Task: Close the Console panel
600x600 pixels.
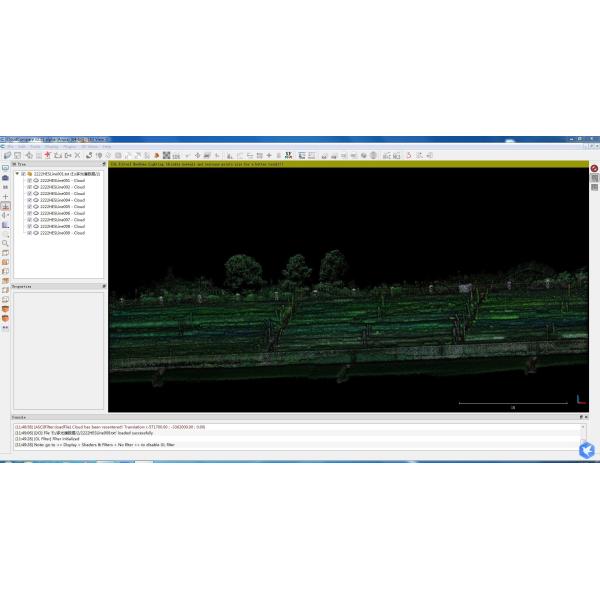Action: pyautogui.click(x=586, y=417)
